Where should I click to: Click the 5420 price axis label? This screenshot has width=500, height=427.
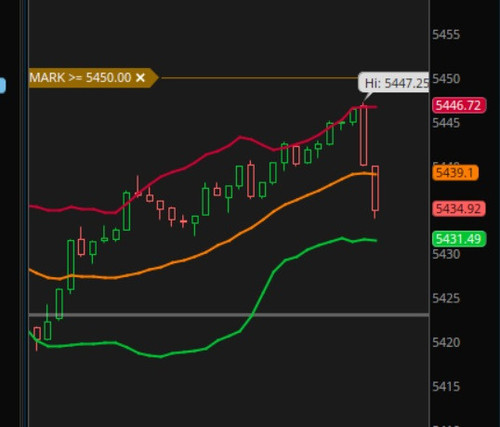tap(446, 342)
